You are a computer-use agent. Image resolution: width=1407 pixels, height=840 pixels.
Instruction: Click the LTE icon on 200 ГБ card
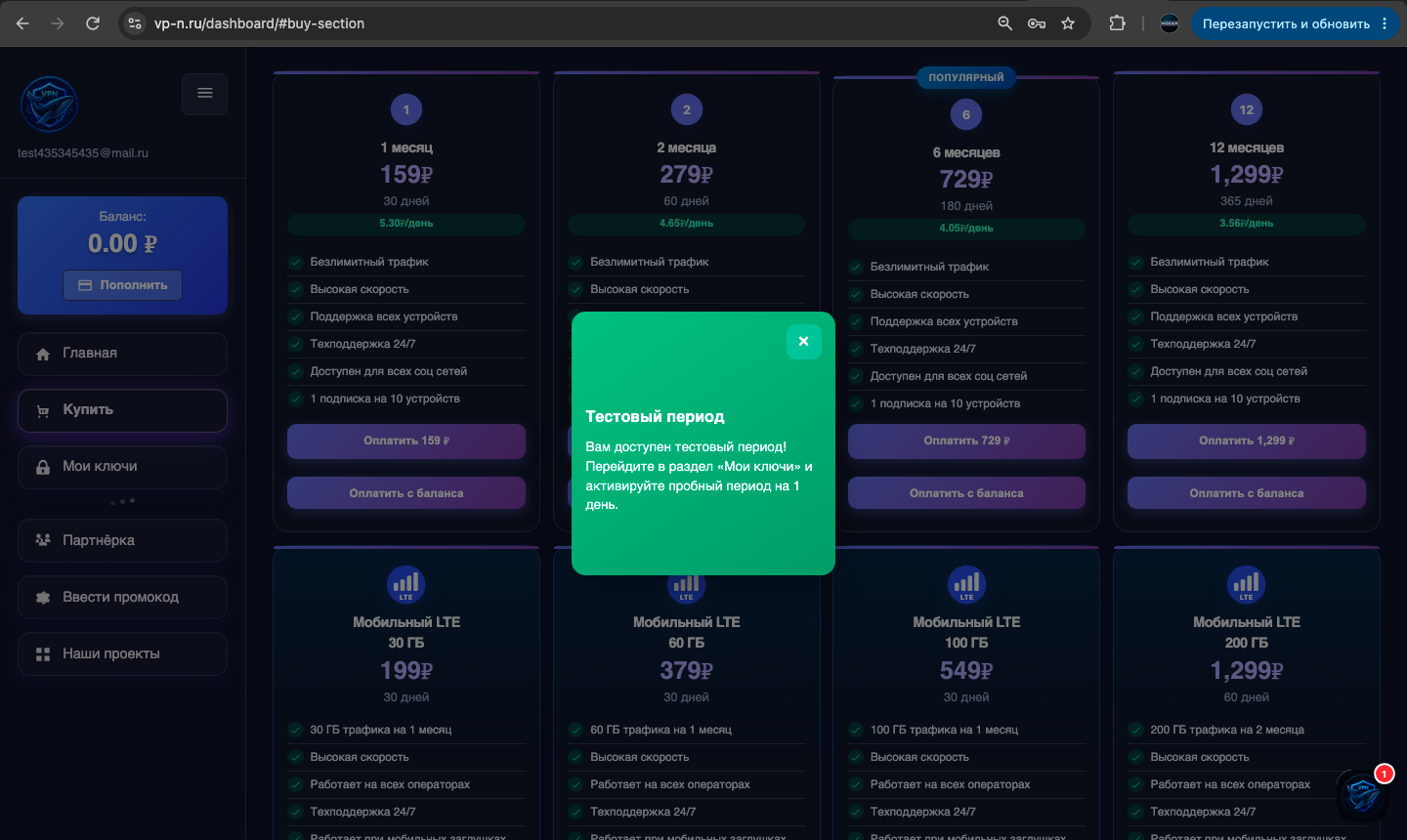(1246, 585)
